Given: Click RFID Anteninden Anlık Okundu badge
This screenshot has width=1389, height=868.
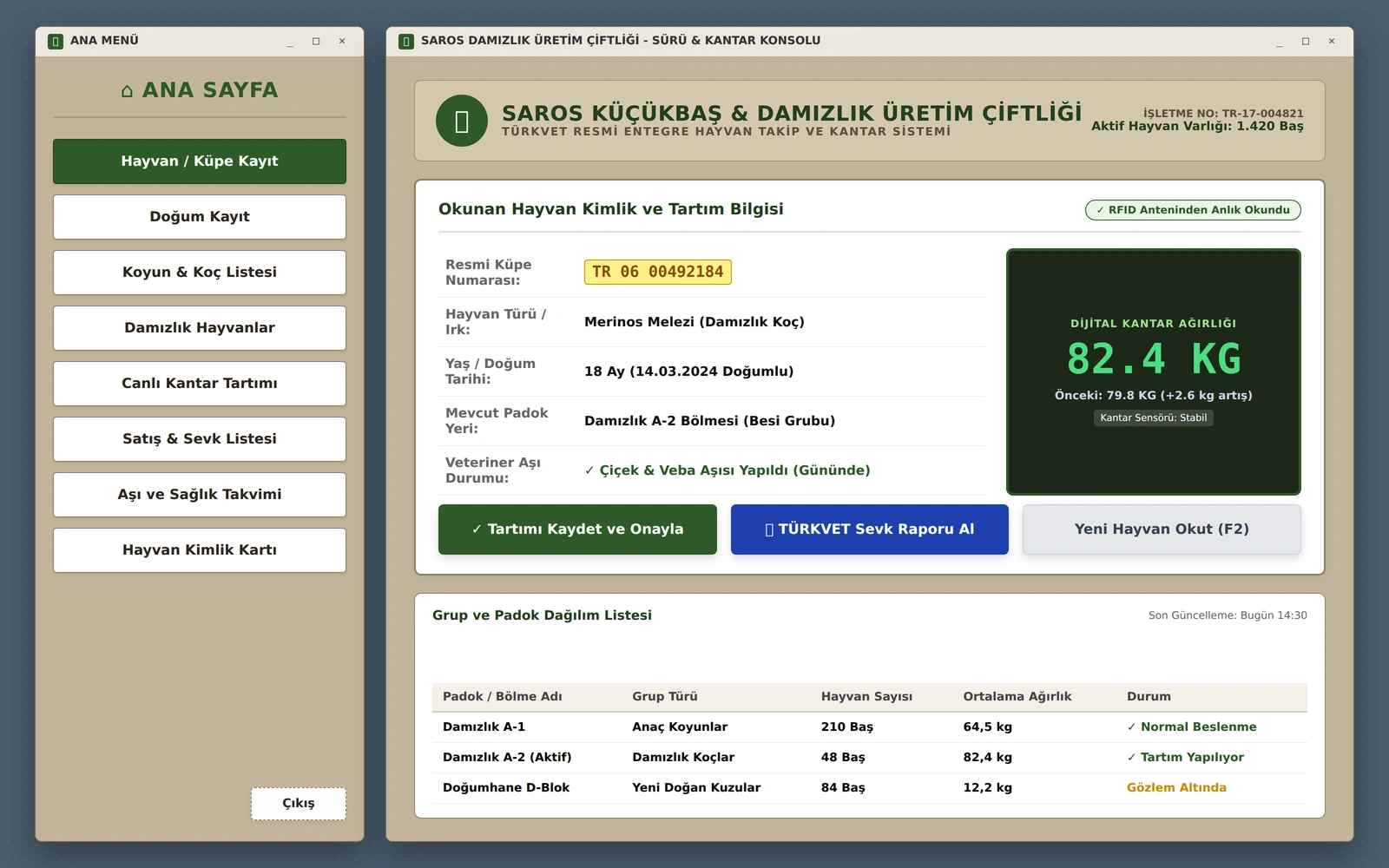Looking at the screenshot, I should tap(1193, 210).
